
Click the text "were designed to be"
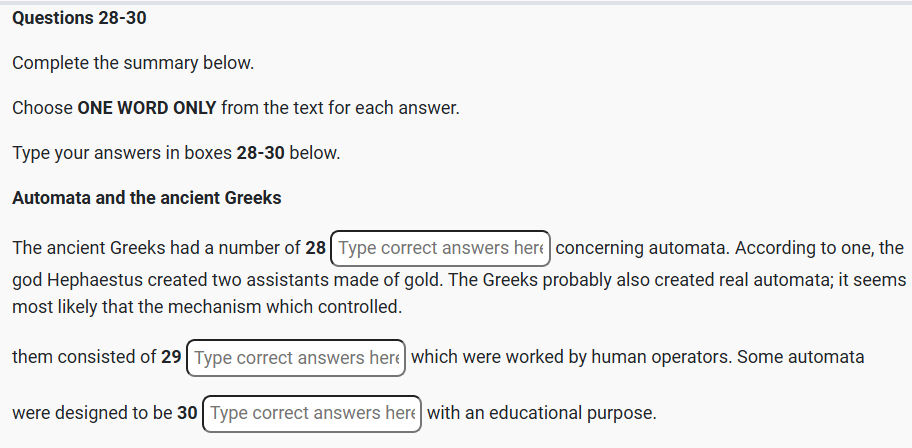pyautogui.click(x=91, y=413)
